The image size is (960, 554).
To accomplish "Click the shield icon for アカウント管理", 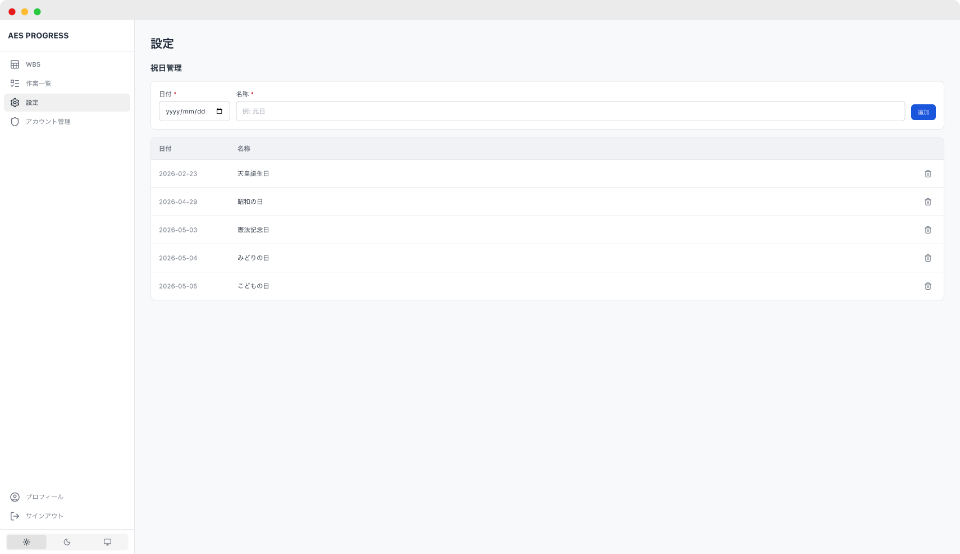I will (x=15, y=121).
